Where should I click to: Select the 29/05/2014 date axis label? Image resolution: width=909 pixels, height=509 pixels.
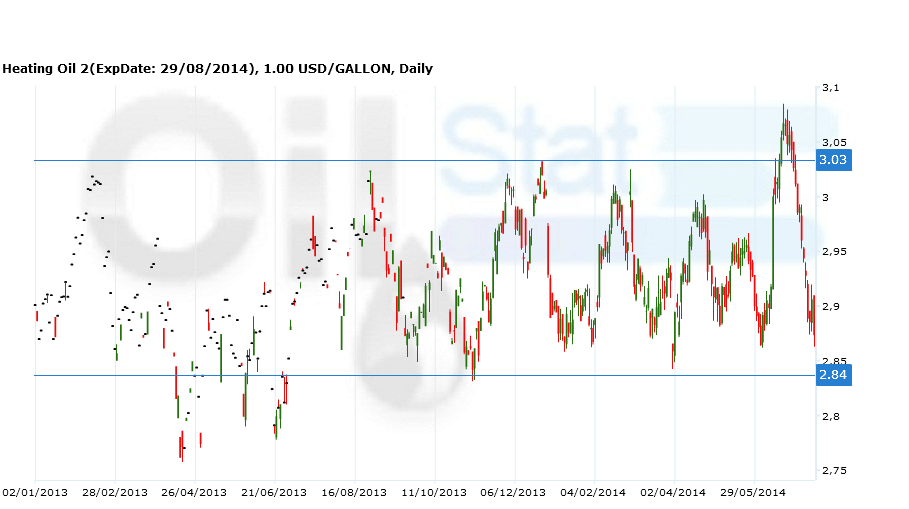pos(753,492)
